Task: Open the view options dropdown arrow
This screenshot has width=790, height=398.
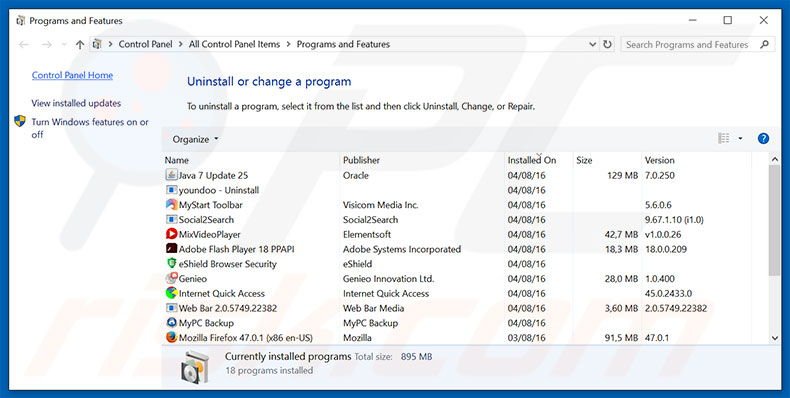Action: [x=740, y=139]
